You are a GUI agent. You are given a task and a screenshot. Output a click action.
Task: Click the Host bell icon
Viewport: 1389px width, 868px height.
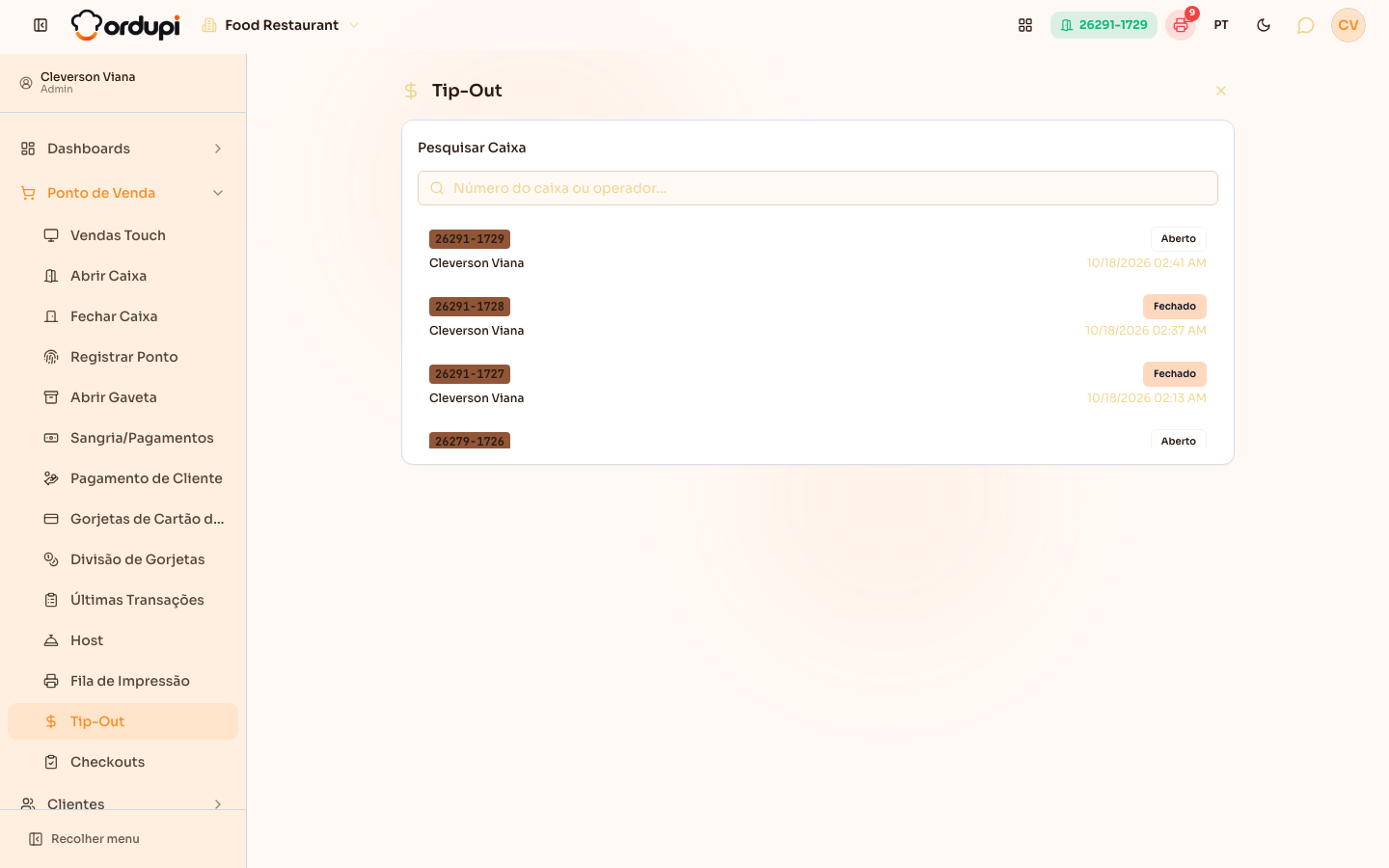point(51,640)
